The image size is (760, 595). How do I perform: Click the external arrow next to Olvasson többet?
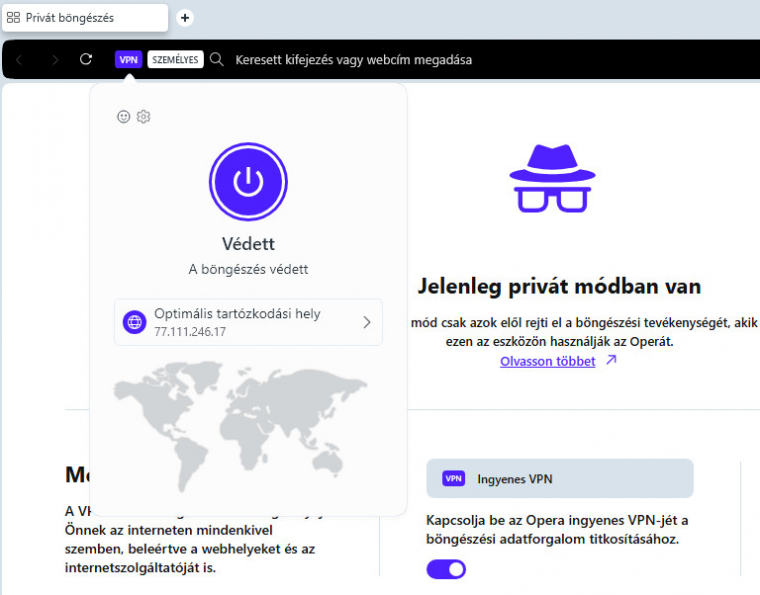611,361
